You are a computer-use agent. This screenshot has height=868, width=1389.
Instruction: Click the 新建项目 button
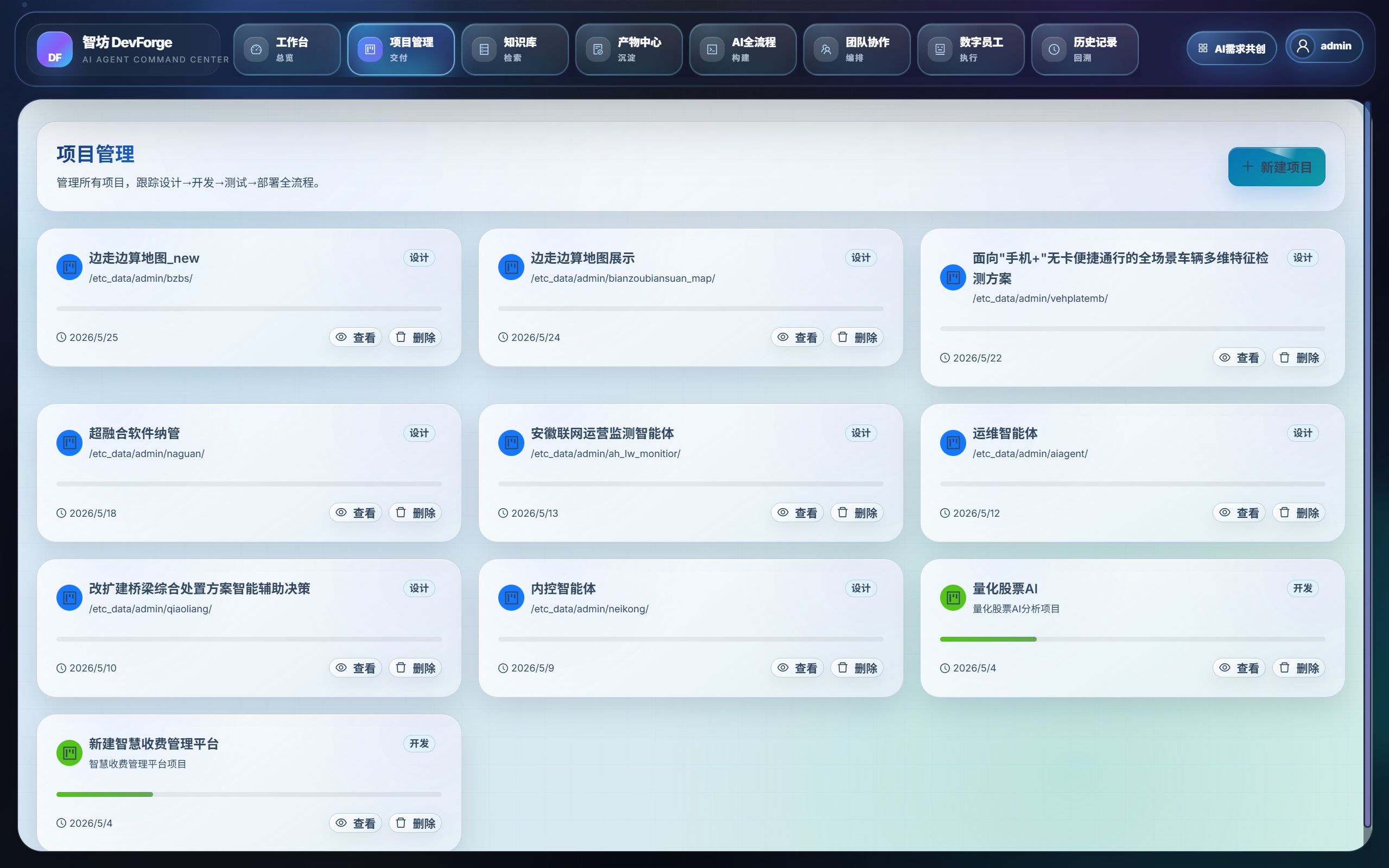click(1277, 167)
